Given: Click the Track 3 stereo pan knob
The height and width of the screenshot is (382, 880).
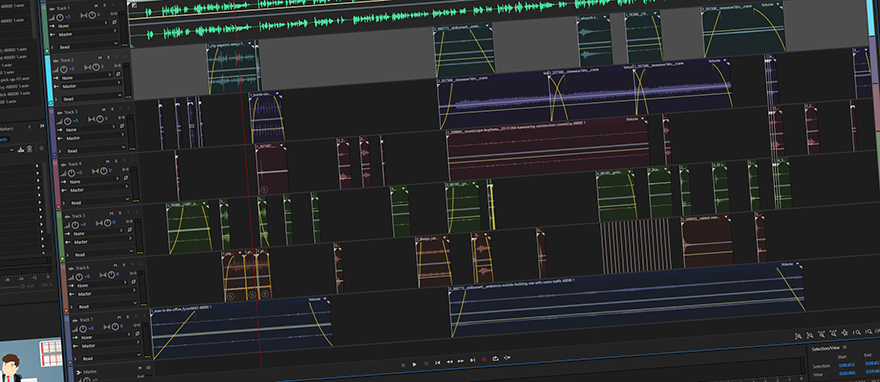Looking at the screenshot, I should pos(99,118).
